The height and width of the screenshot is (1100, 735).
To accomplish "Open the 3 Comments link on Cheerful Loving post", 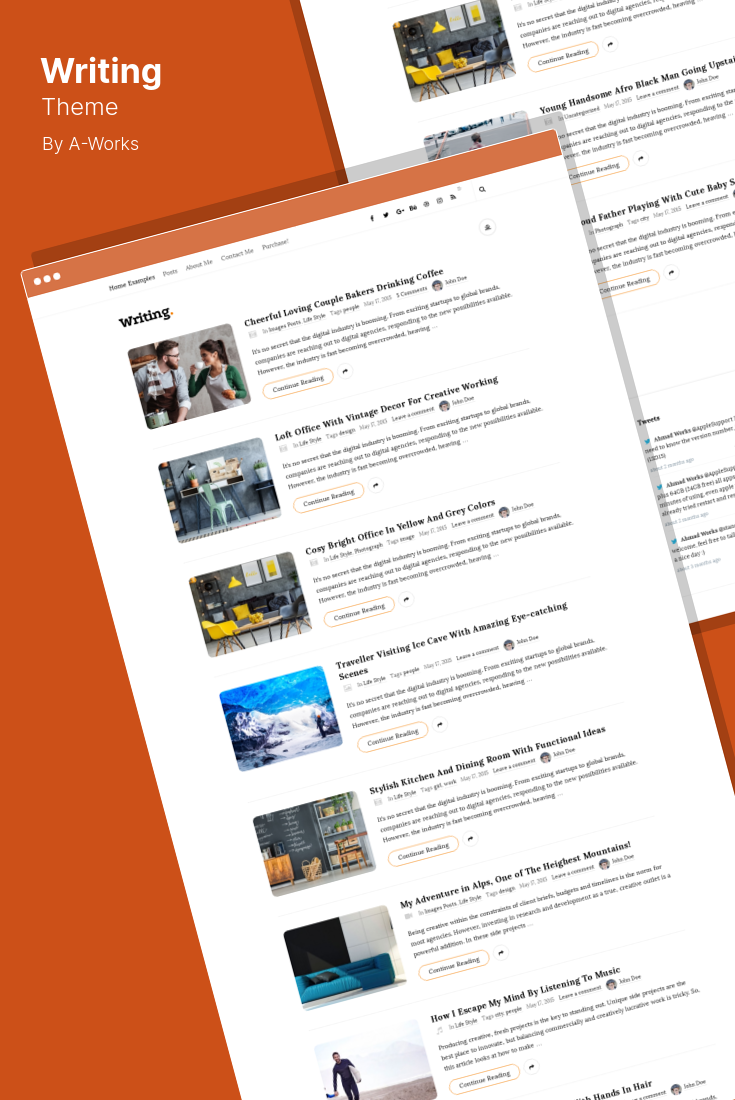I will coord(412,290).
